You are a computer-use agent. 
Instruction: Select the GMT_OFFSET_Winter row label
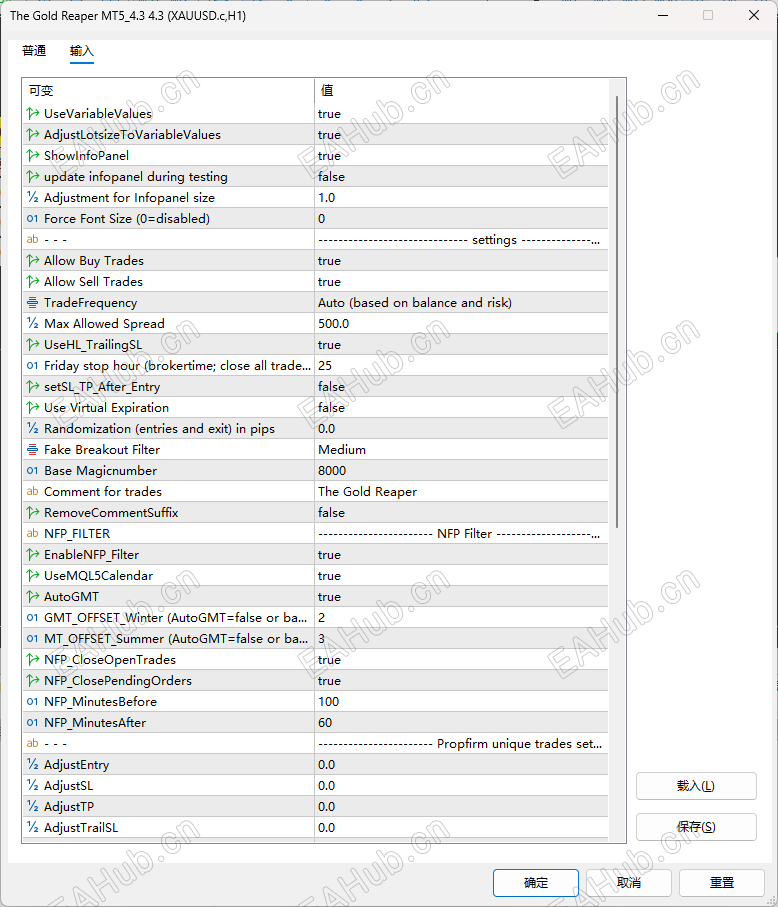(x=176, y=618)
